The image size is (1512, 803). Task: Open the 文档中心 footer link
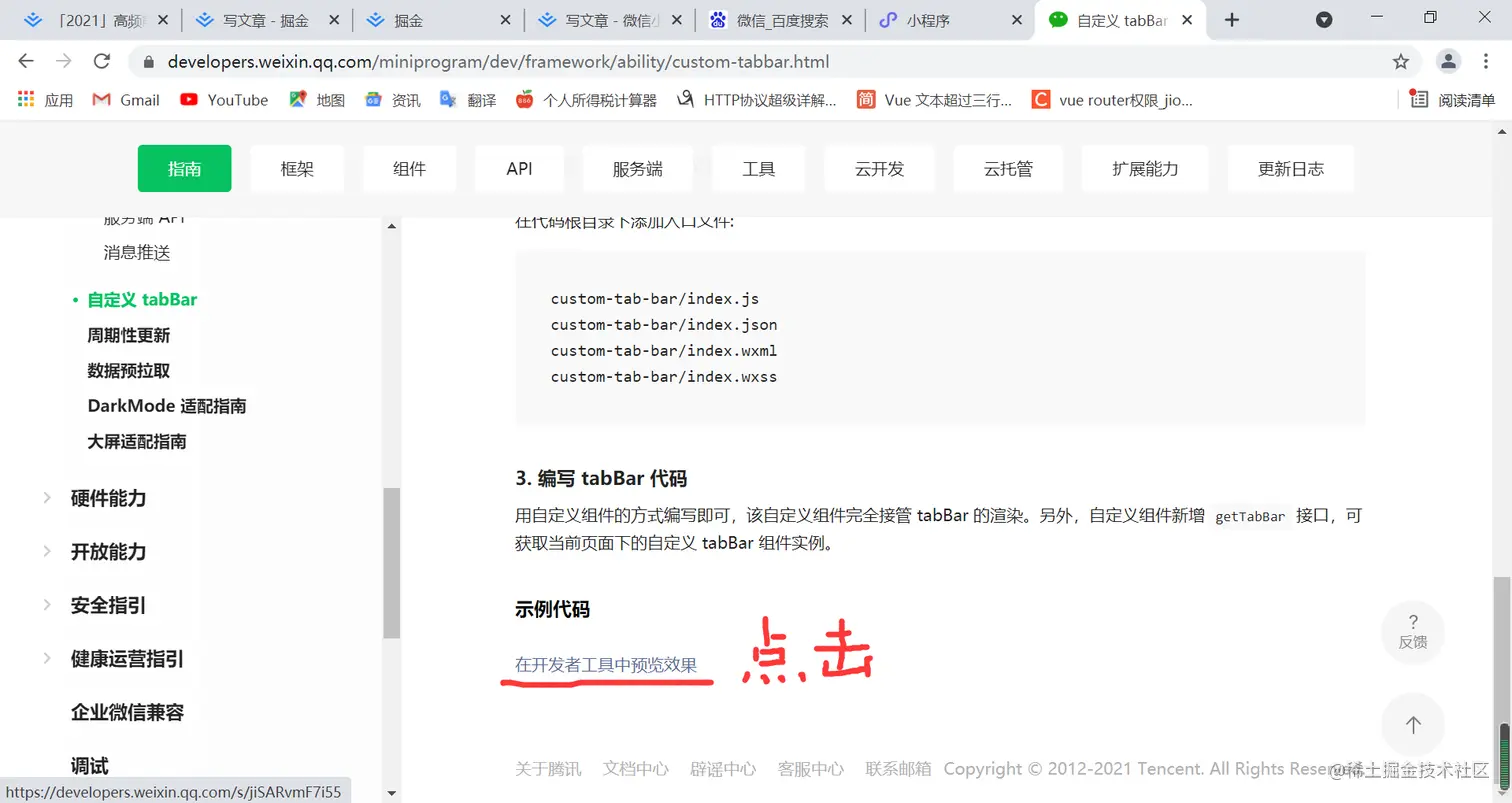click(x=636, y=769)
